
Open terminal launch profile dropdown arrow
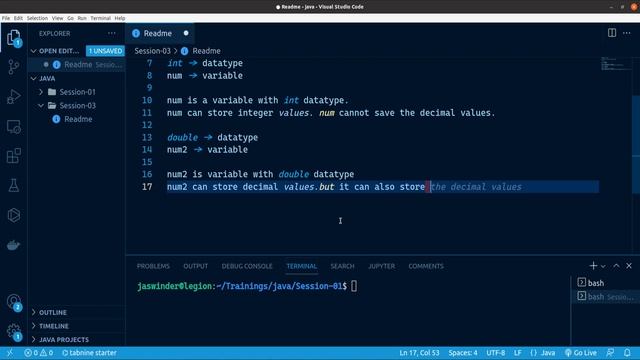(603, 266)
